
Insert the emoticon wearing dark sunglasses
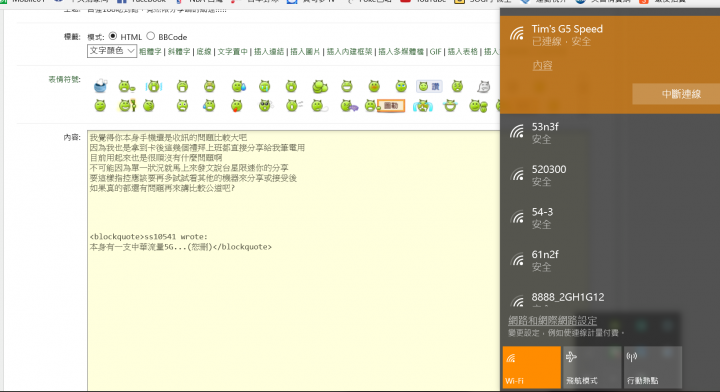point(265,106)
